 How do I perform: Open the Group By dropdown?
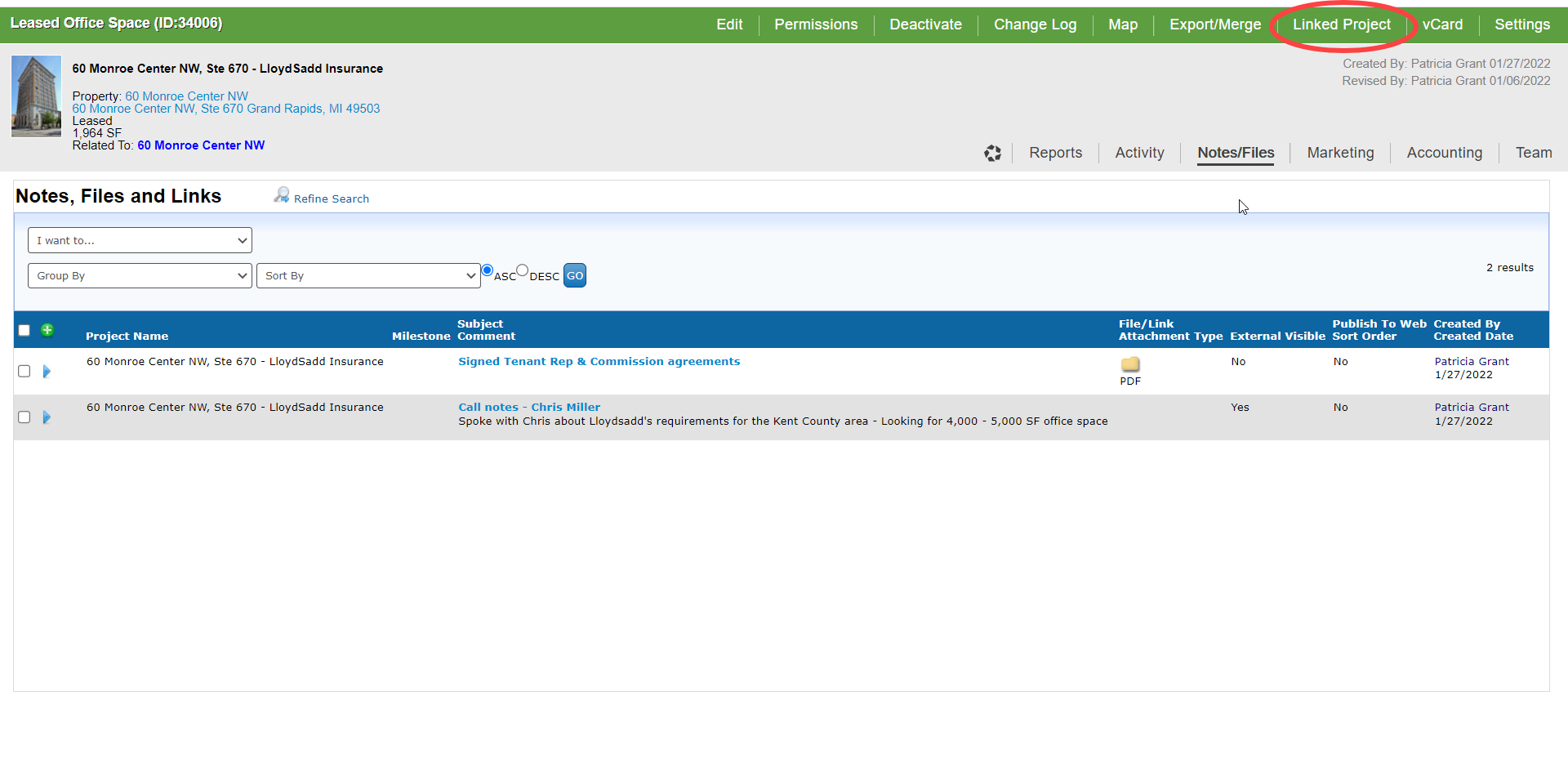pos(140,276)
